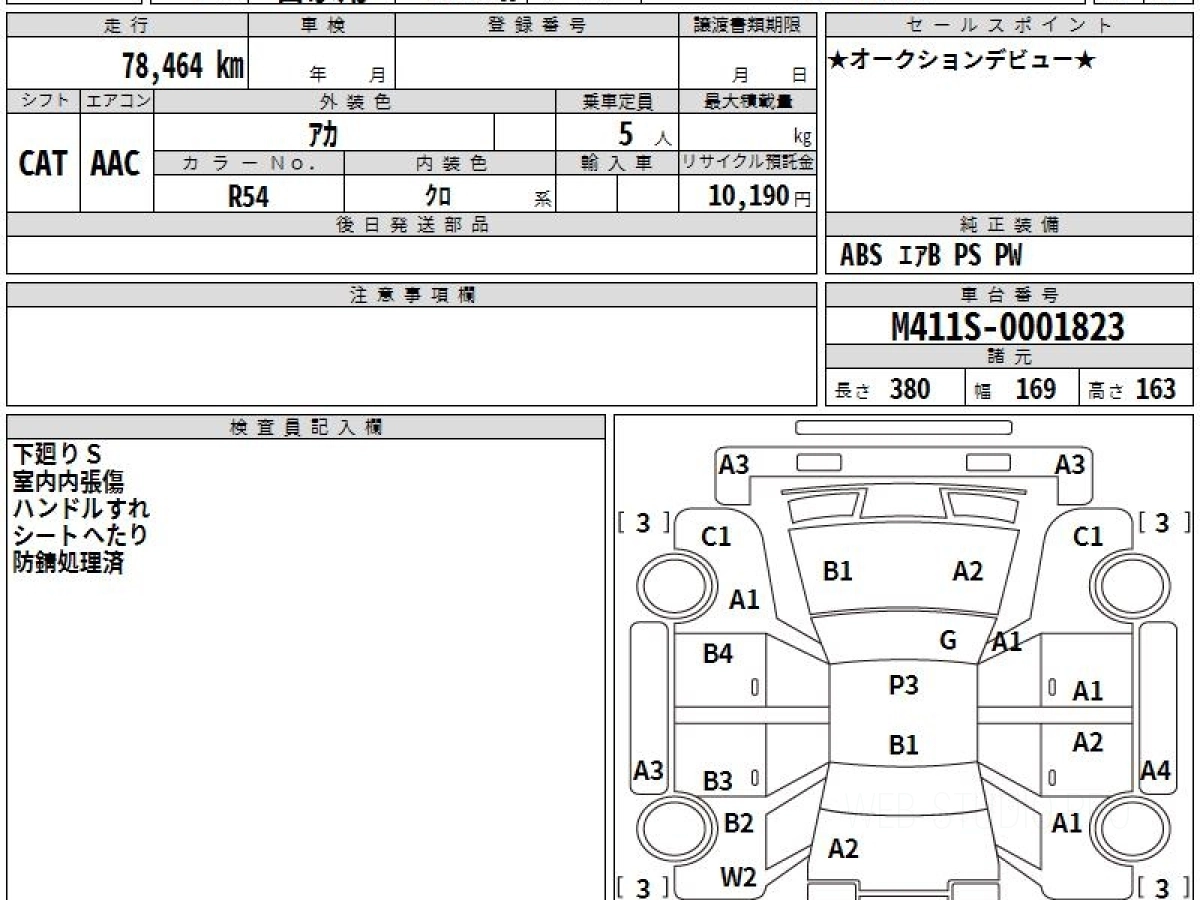Click the 諸元 header
Image resolution: width=1200 pixels, height=900 pixels.
click(1009, 358)
